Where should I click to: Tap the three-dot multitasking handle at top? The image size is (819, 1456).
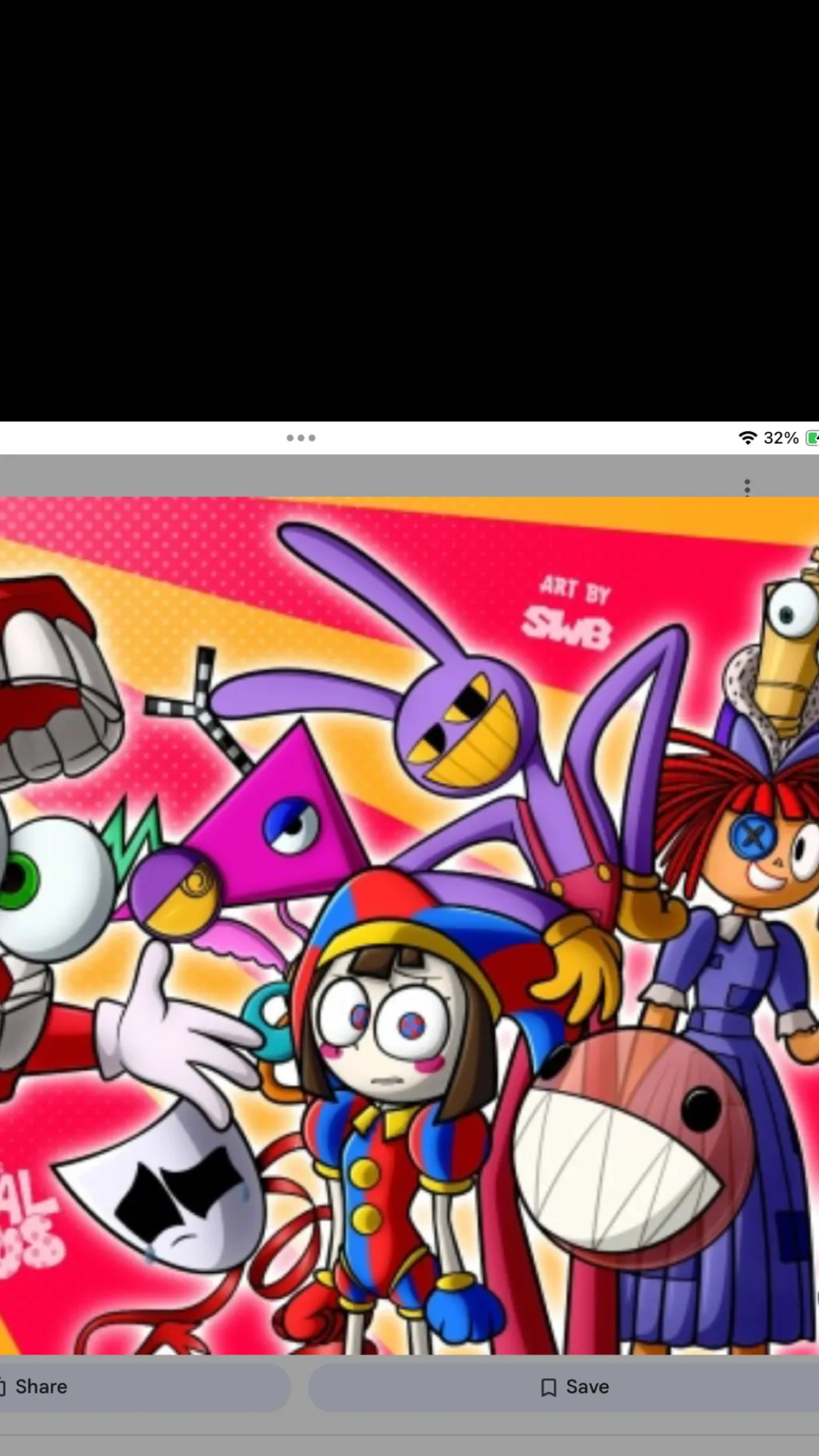pyautogui.click(x=301, y=438)
